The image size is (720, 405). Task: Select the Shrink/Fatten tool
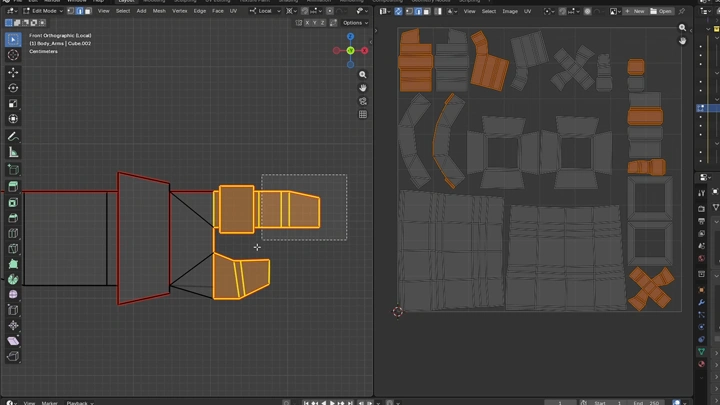13,326
